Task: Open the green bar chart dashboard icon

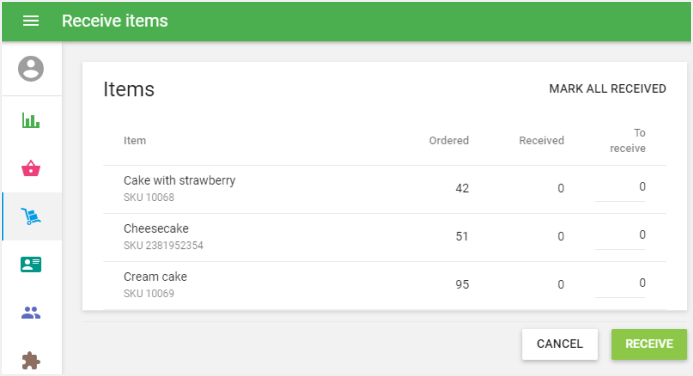Action: click(x=31, y=120)
